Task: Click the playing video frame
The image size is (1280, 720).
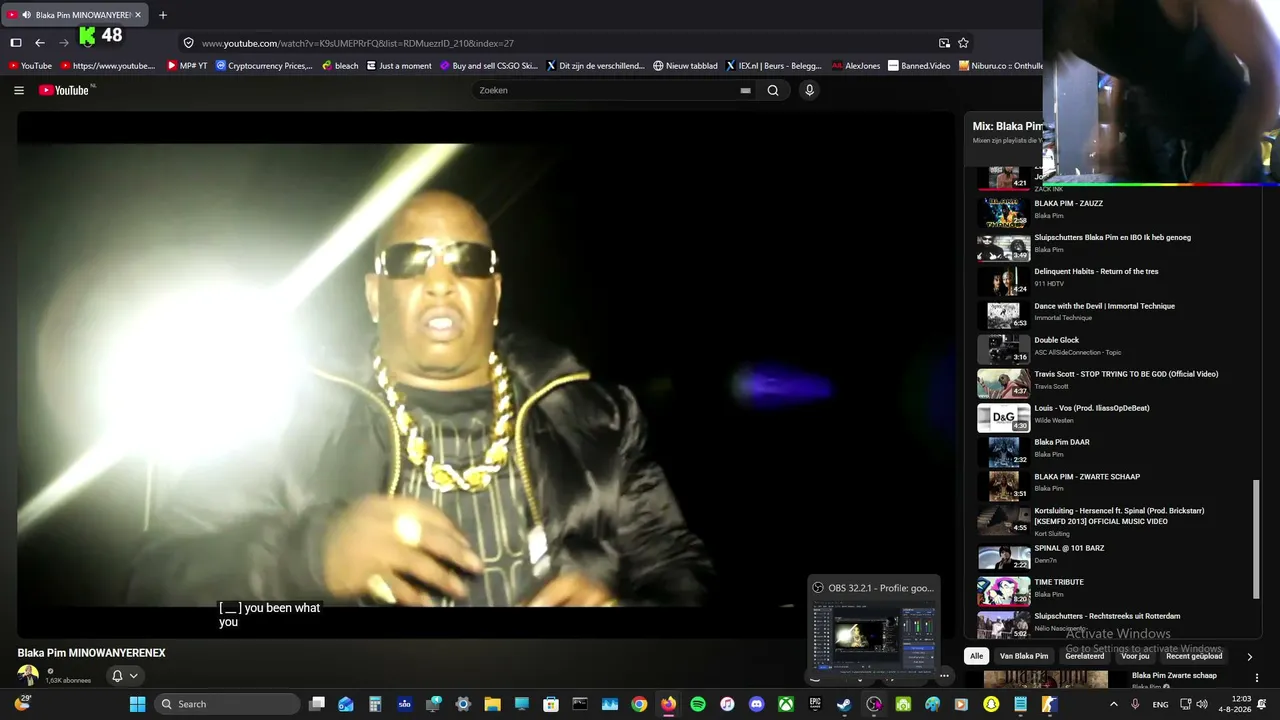Action: click(484, 374)
